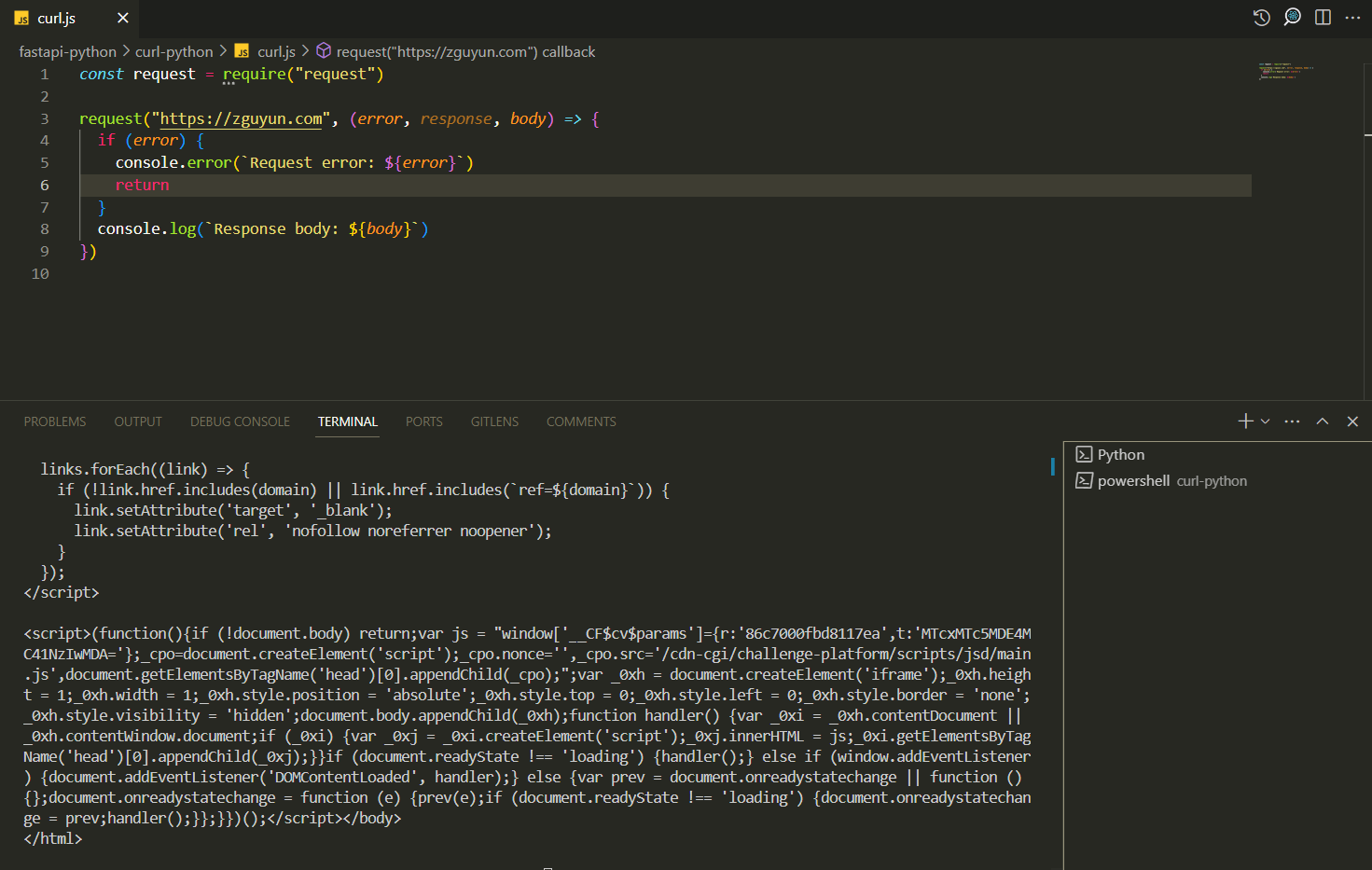1372x870 pixels.
Task: Close the curl.js editor tab
Action: click(122, 18)
